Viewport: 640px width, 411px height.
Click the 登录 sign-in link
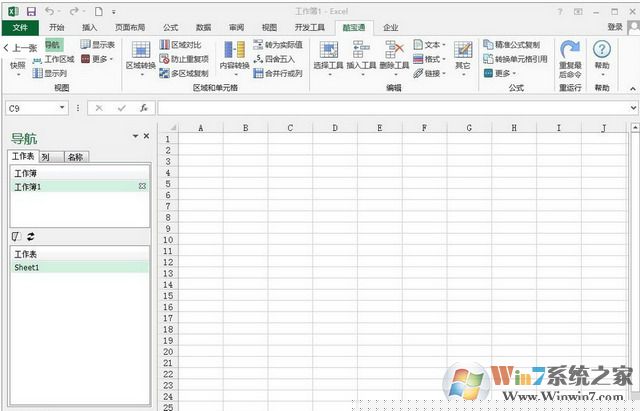615,27
